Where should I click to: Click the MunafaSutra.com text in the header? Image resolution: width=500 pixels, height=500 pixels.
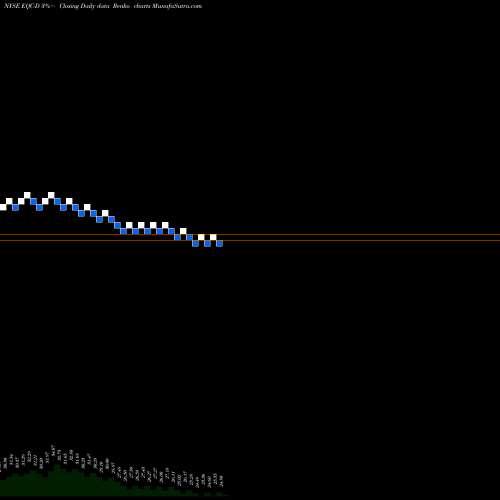[x=177, y=6]
